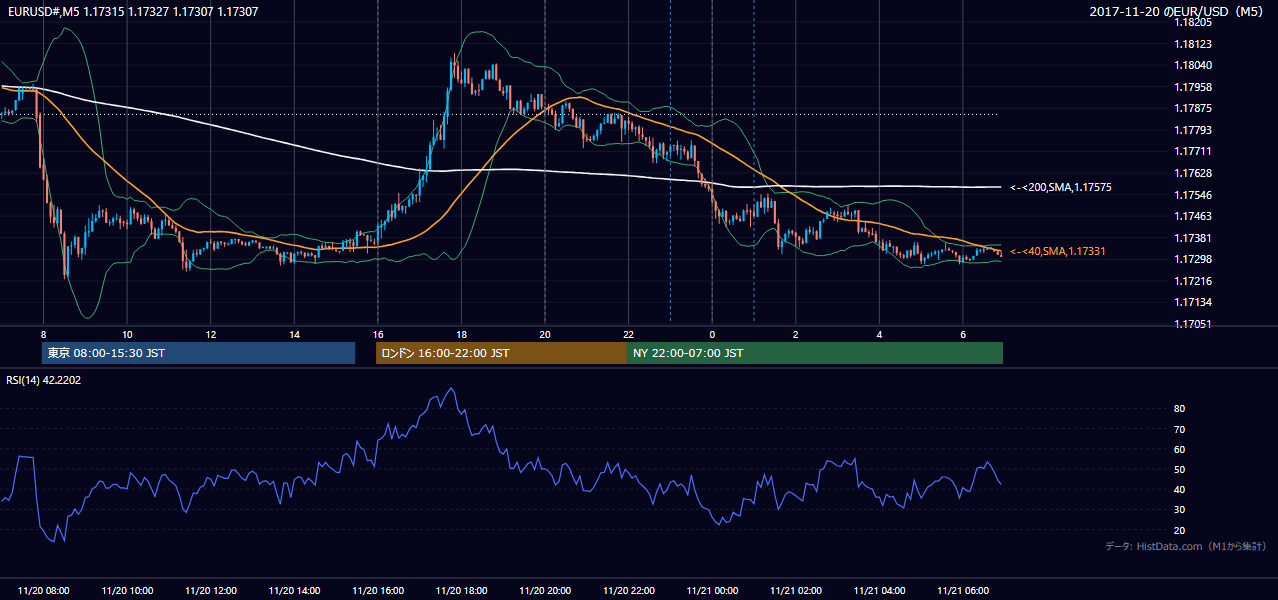Select the NY 22:00-07:00 JST session bar
Image resolution: width=1278 pixels, height=600 pixels.
(x=815, y=353)
